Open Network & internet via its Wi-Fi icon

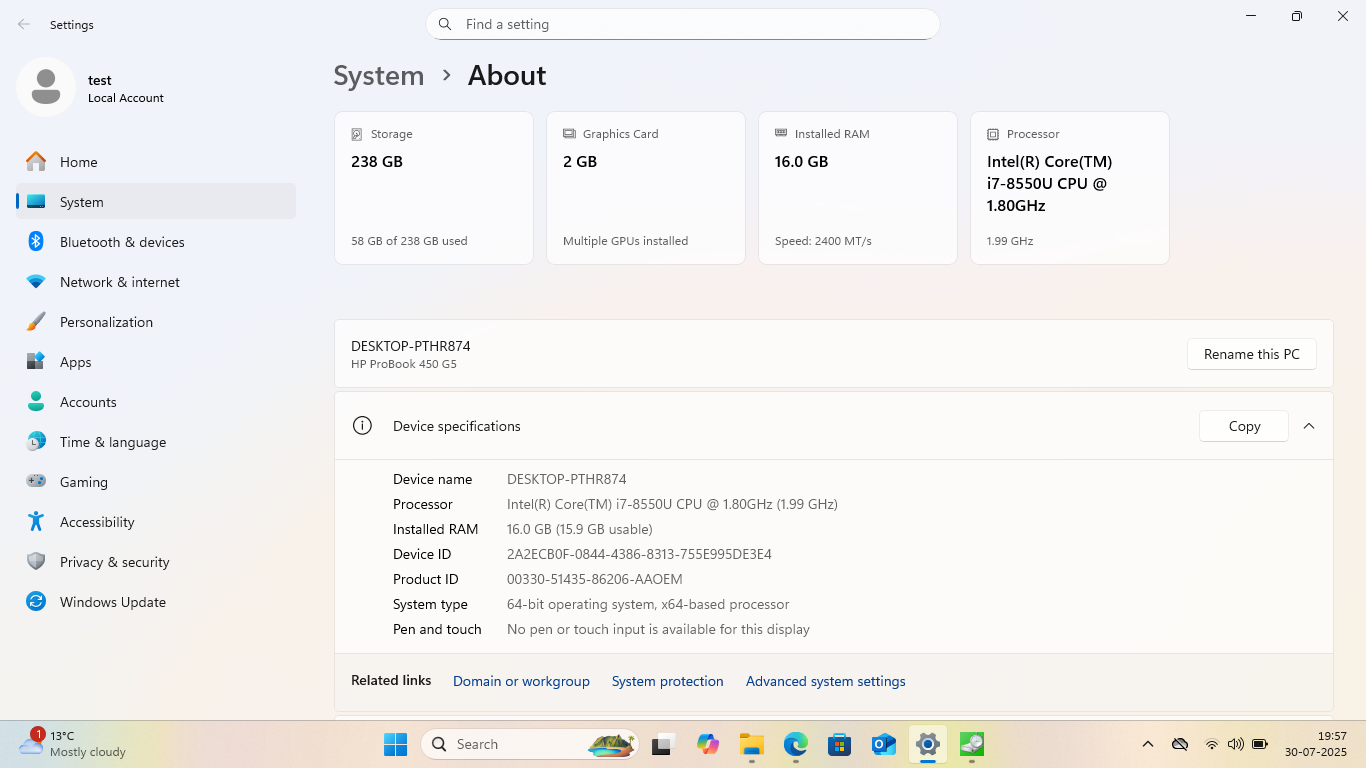point(36,282)
